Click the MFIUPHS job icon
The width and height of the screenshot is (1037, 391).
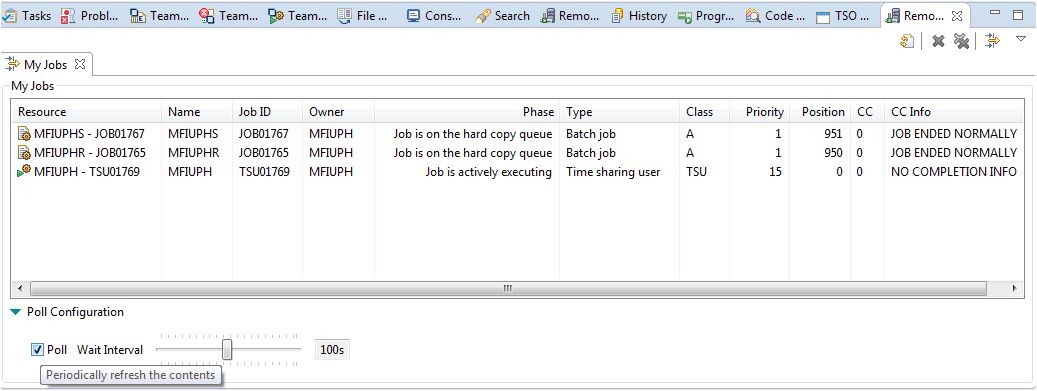point(24,134)
